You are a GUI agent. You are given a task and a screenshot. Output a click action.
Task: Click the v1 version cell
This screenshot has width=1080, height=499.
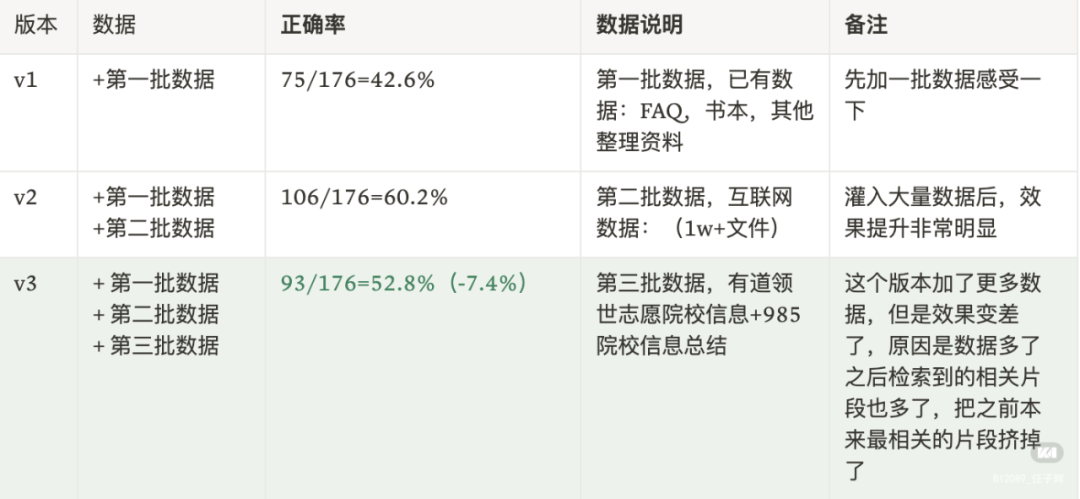click(26, 80)
